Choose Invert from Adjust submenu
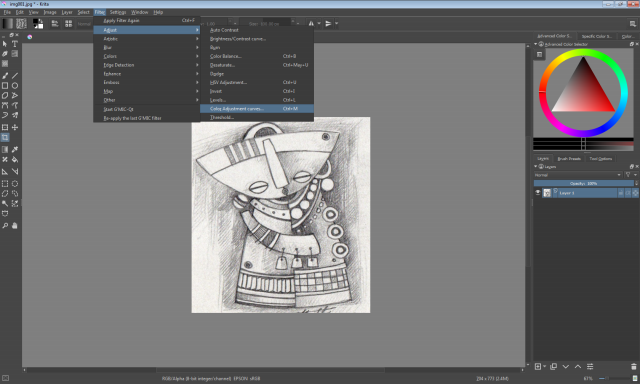This screenshot has width=640, height=384. pyautogui.click(x=257, y=91)
